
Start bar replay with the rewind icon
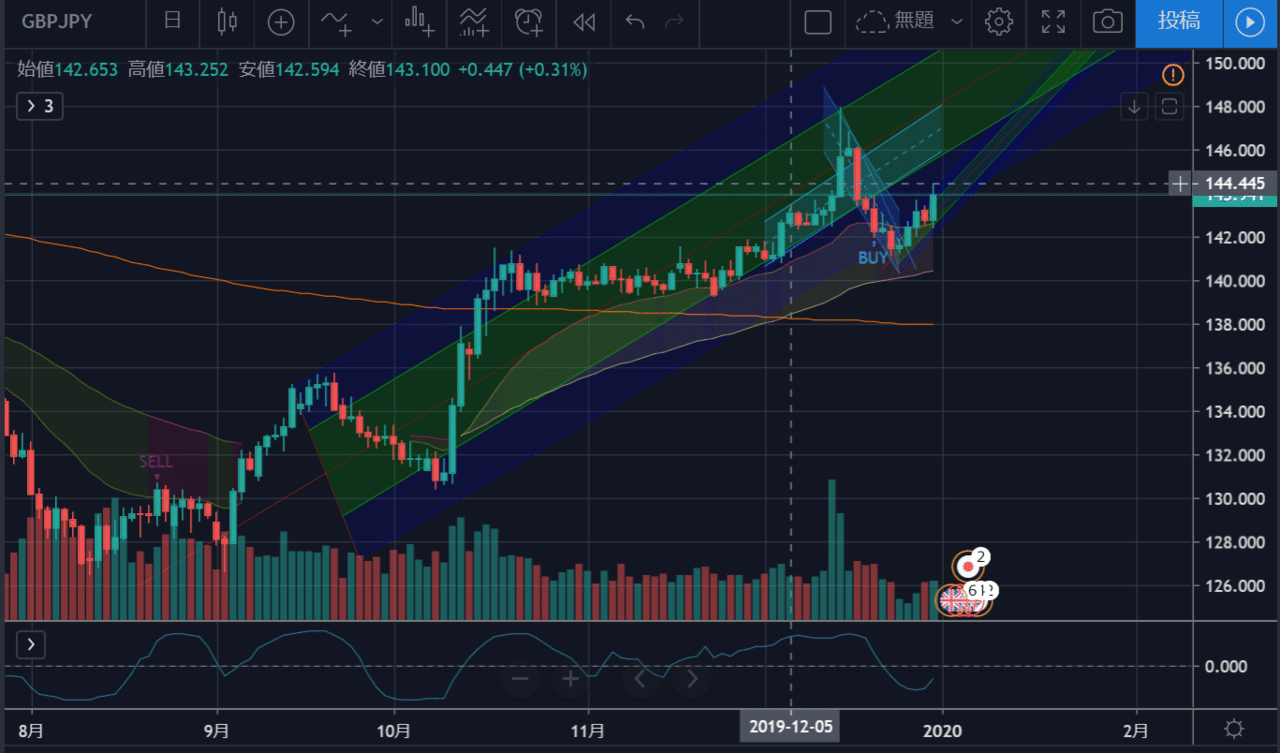[585, 21]
